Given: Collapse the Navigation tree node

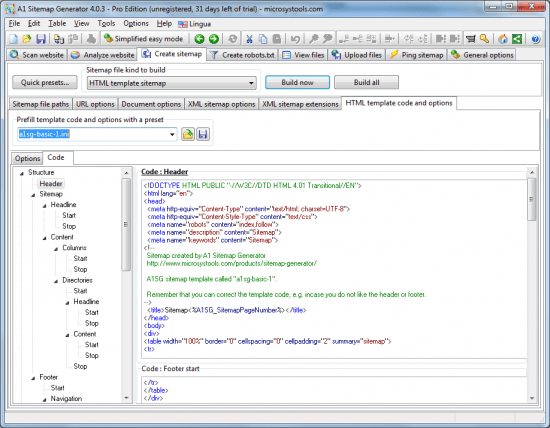Looking at the screenshot, I should pyautogui.click(x=45, y=400).
